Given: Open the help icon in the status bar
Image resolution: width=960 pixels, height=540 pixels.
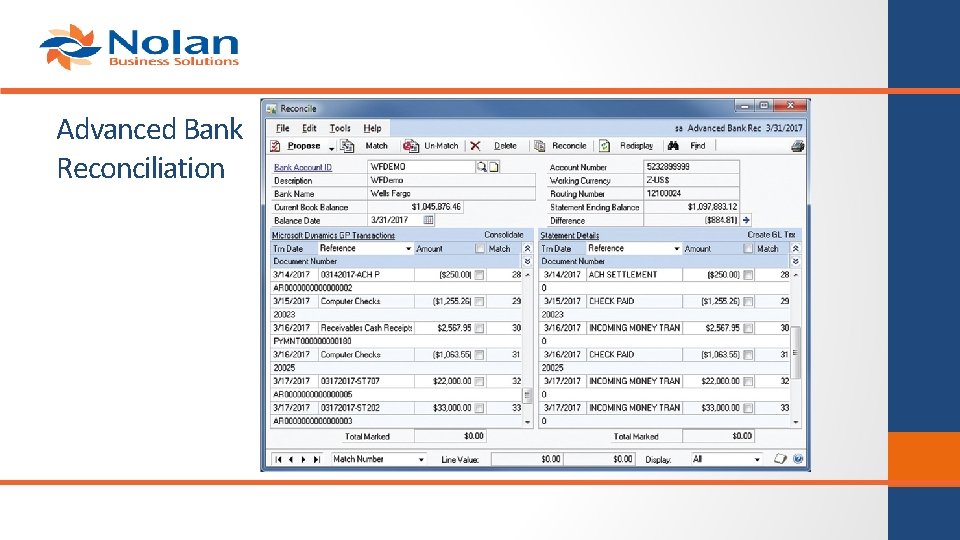Looking at the screenshot, I should [x=798, y=459].
